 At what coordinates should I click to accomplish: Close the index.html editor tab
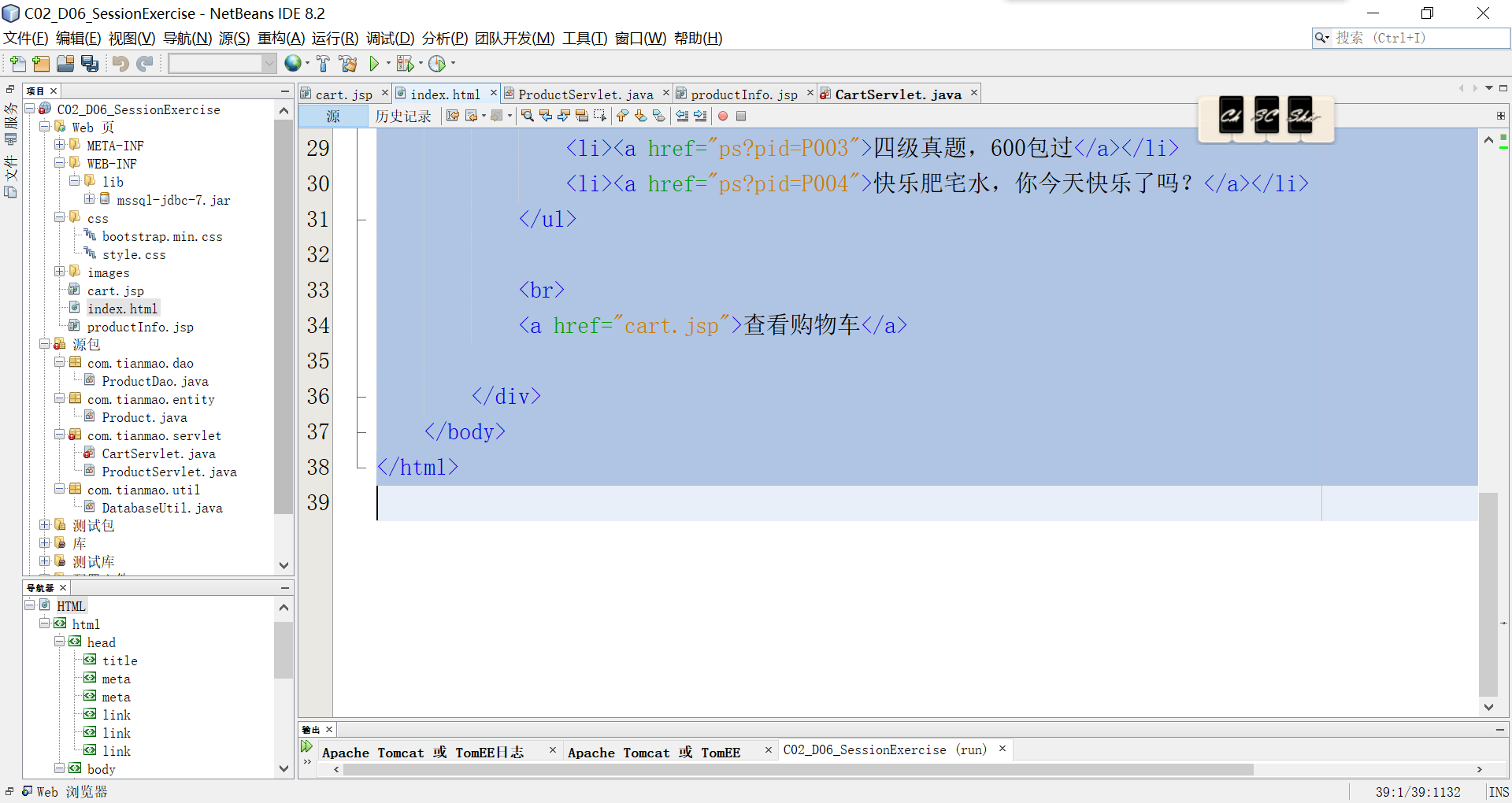coord(494,93)
